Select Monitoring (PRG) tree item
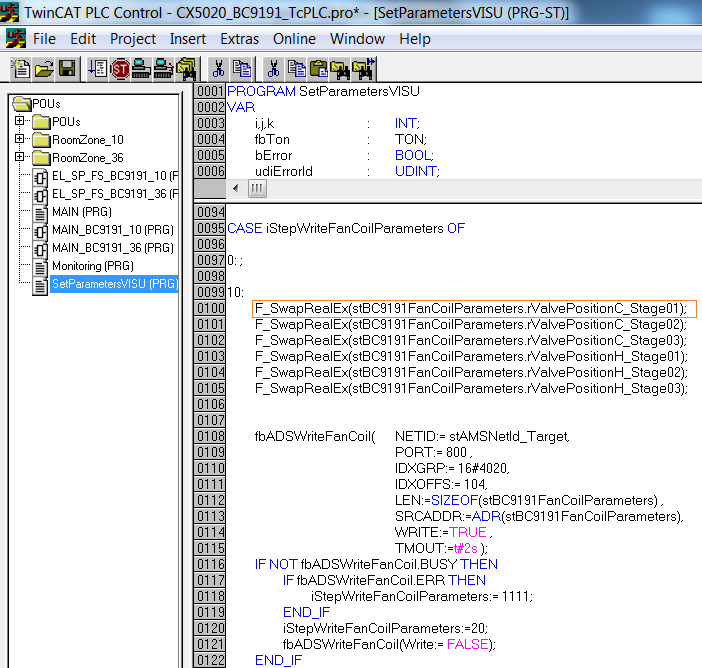This screenshot has height=668, width=702. point(93,266)
